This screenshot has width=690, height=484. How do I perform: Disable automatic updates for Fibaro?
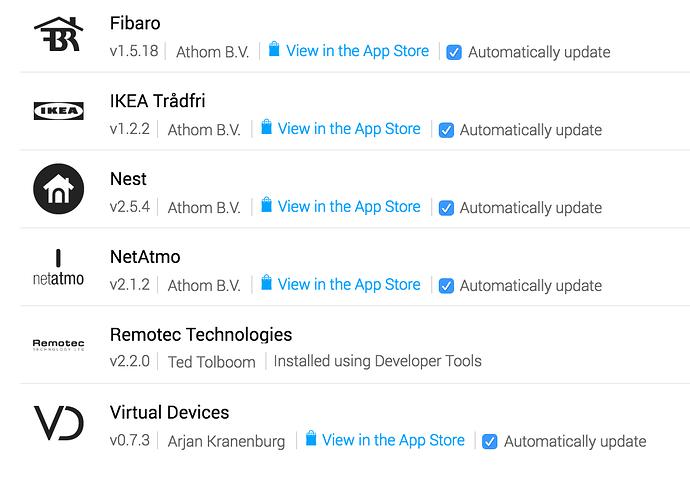(x=455, y=52)
